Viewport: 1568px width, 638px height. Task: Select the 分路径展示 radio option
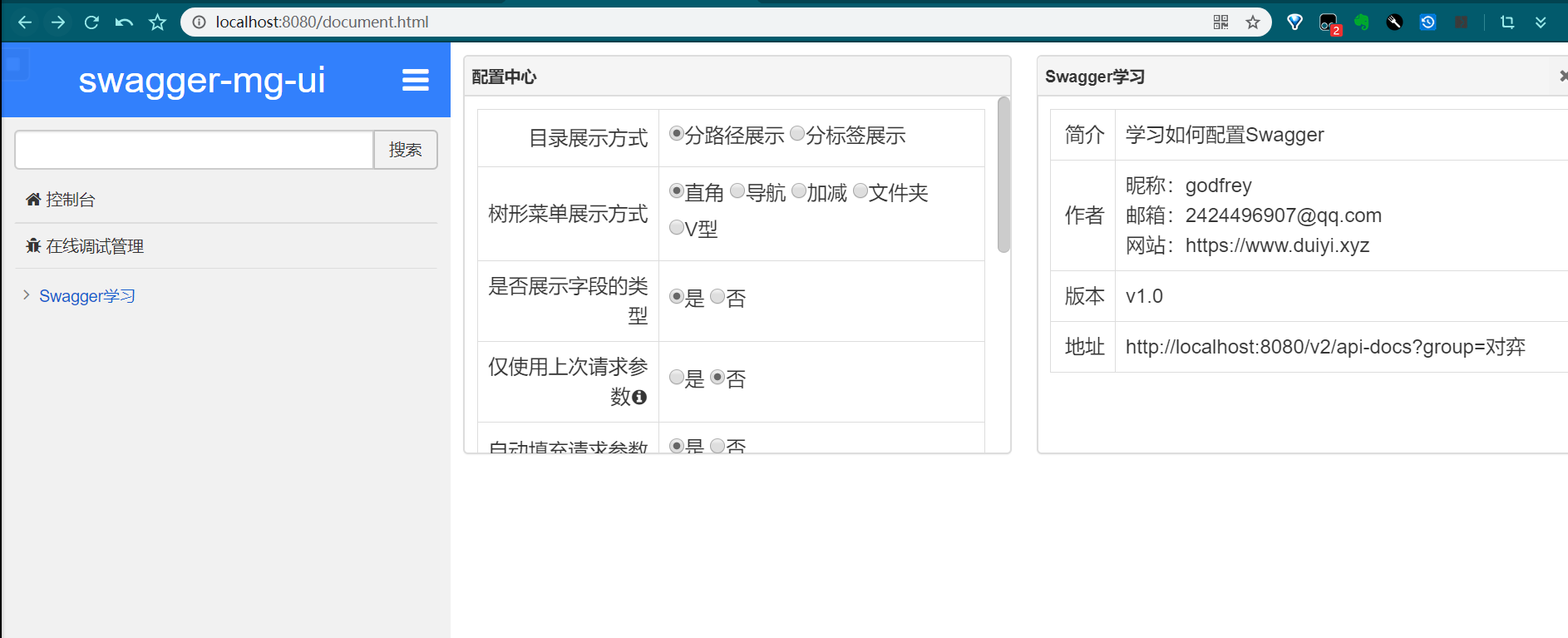677,134
